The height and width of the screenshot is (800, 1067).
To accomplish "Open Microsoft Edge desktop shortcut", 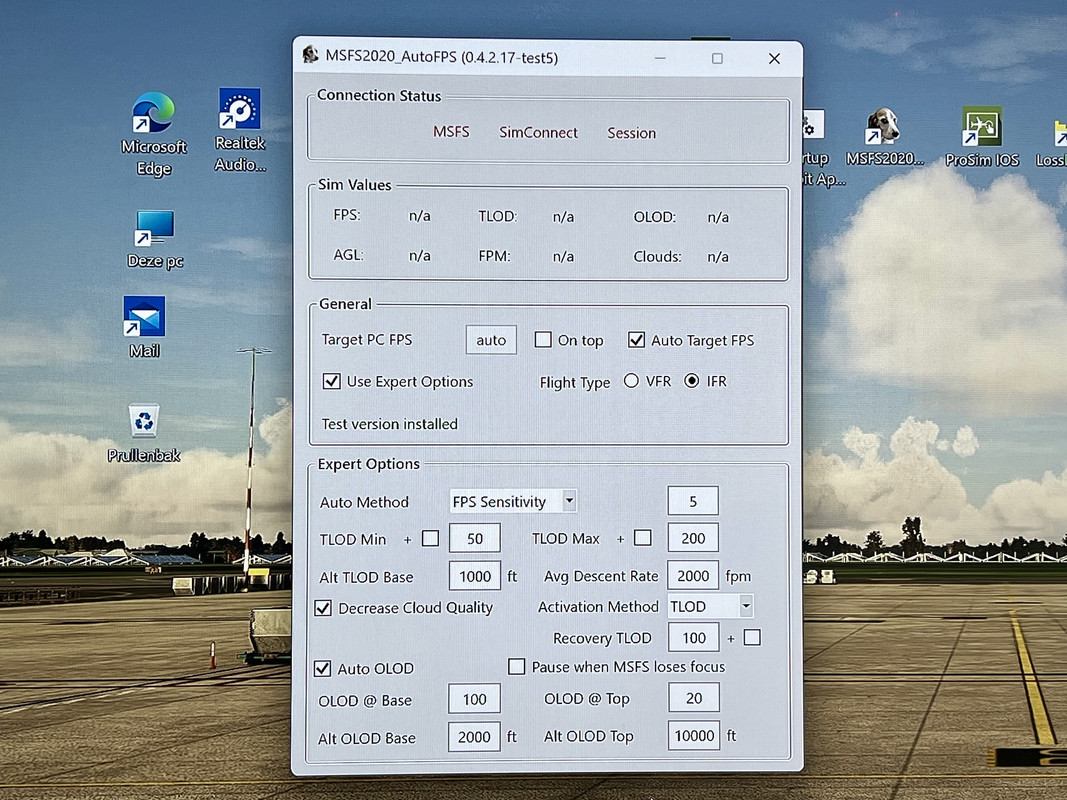I will pos(154,134).
